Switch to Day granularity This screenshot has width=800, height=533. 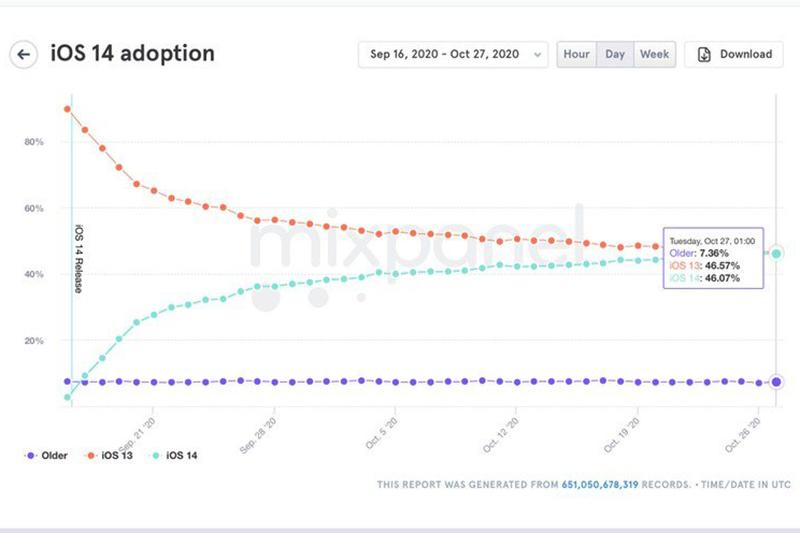(x=614, y=54)
